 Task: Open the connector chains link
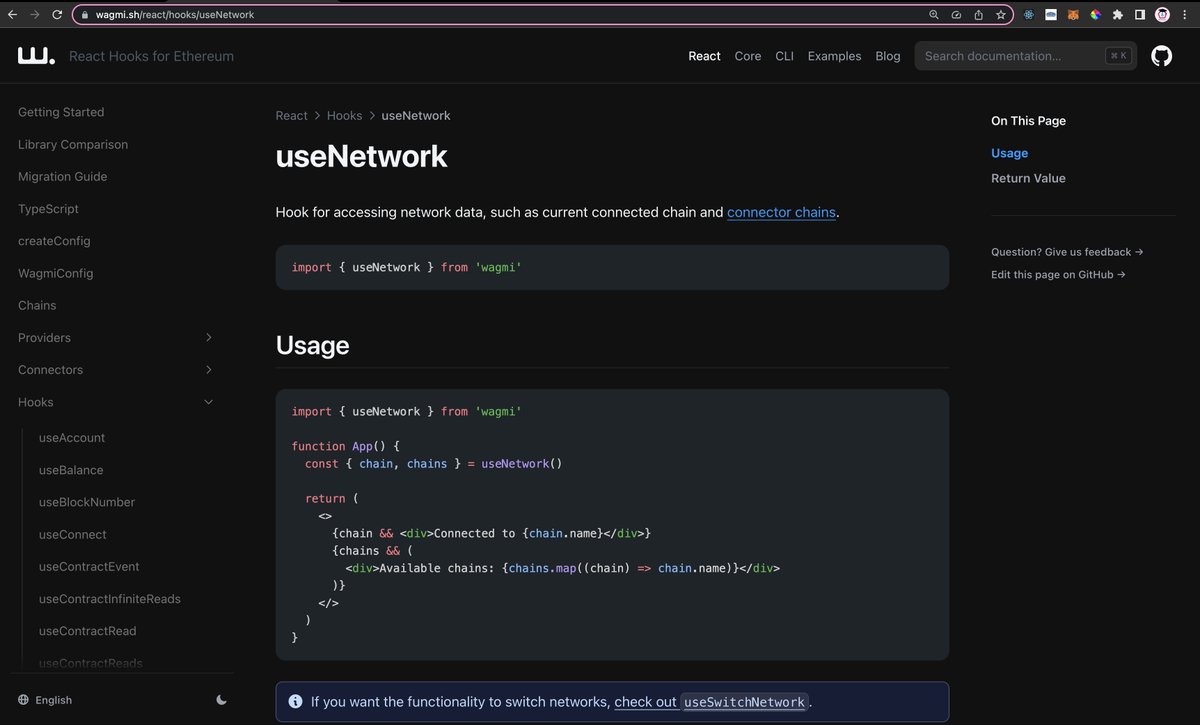781,212
